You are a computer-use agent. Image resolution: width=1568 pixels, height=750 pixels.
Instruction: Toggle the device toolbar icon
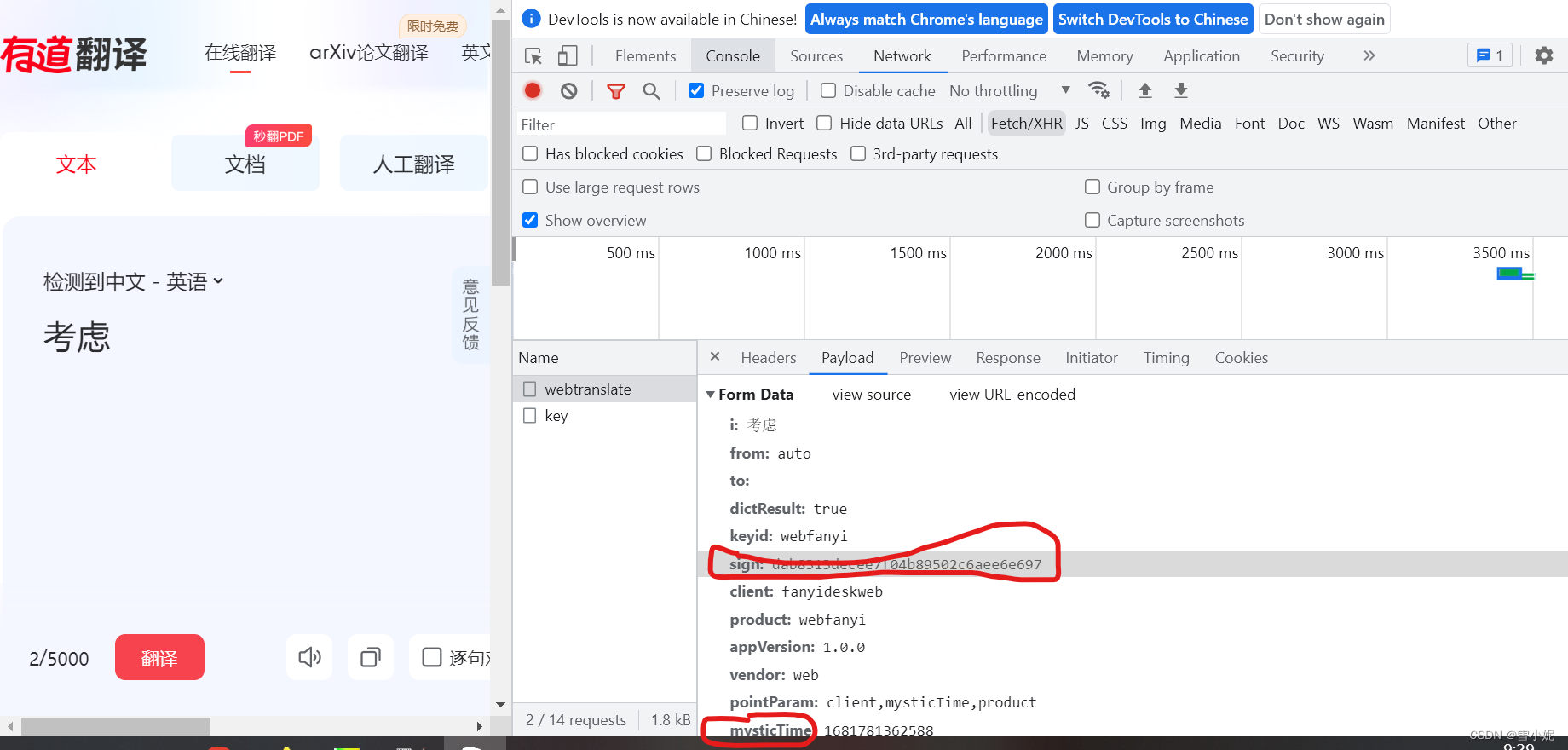[568, 56]
